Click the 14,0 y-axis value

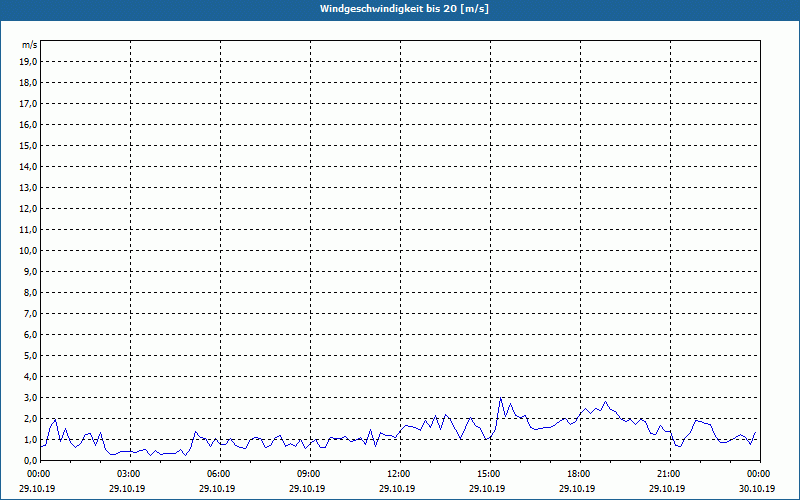point(28,166)
